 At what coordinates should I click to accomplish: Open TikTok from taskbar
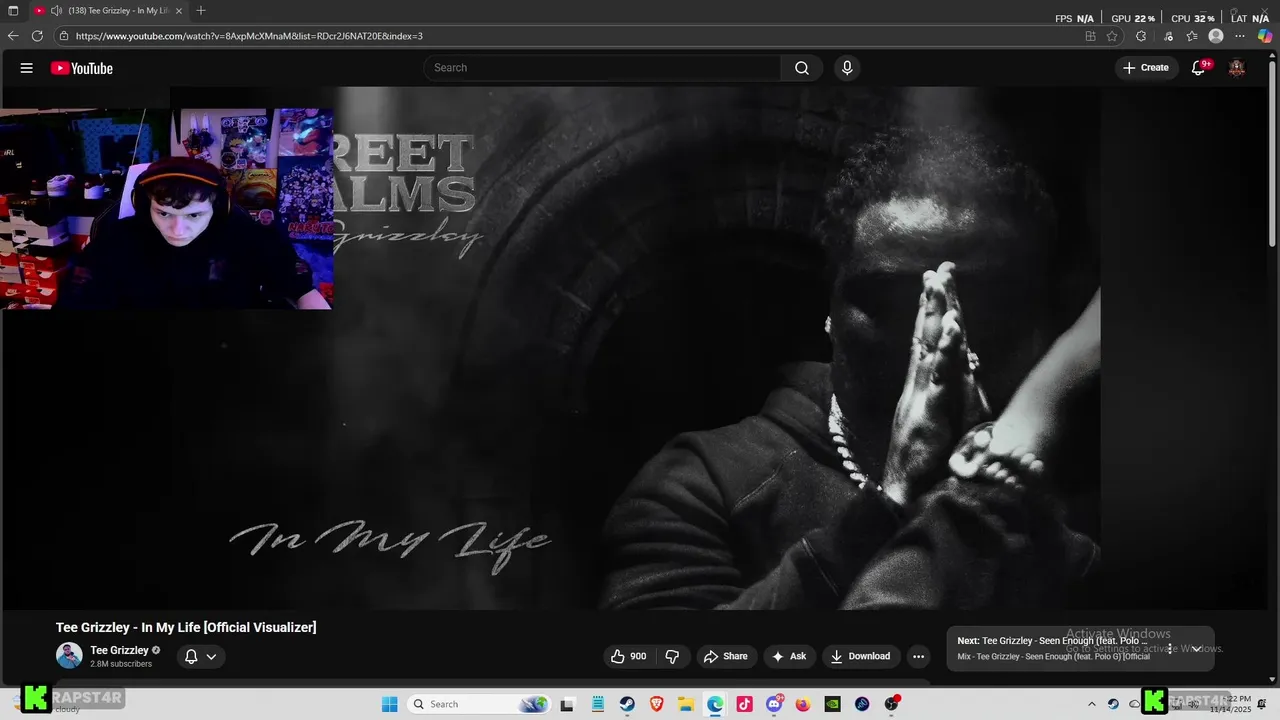point(744,704)
